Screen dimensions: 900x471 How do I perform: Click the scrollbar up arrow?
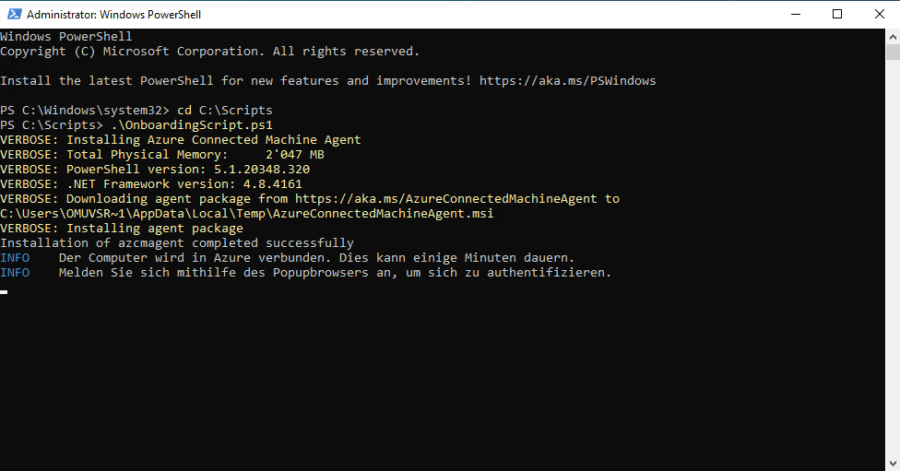[893, 37]
